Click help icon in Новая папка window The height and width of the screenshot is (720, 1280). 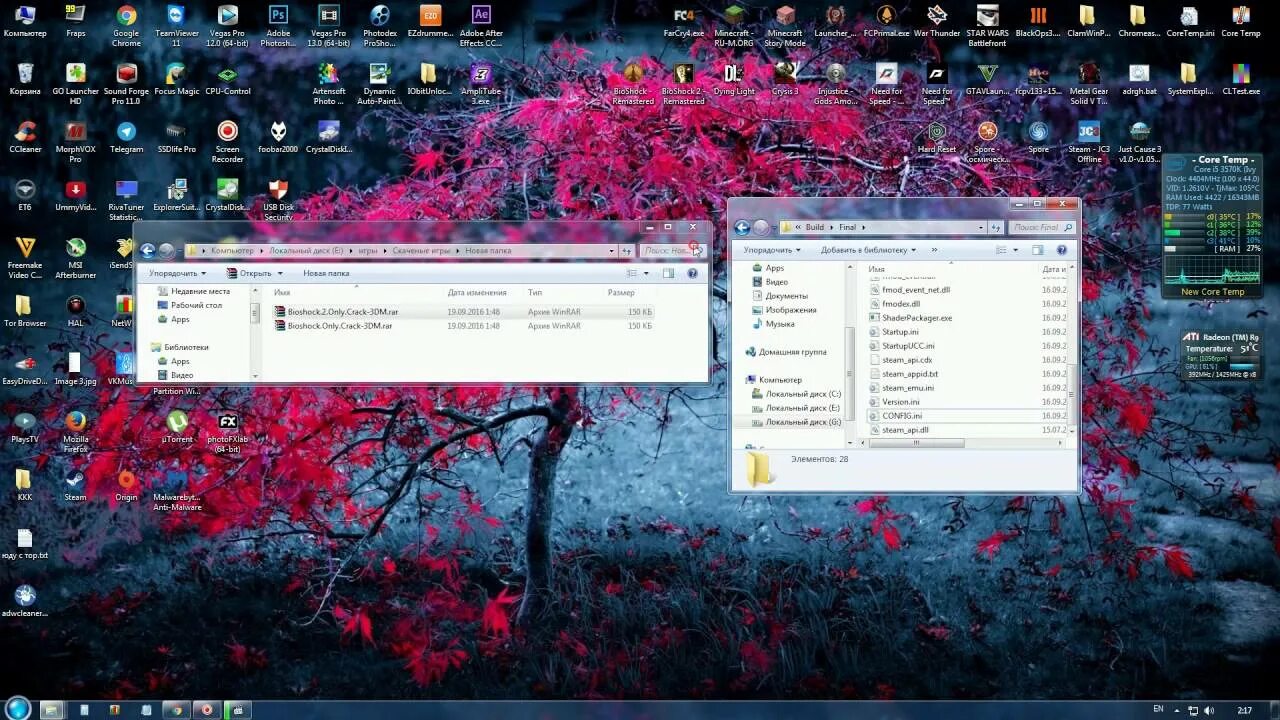click(692, 273)
